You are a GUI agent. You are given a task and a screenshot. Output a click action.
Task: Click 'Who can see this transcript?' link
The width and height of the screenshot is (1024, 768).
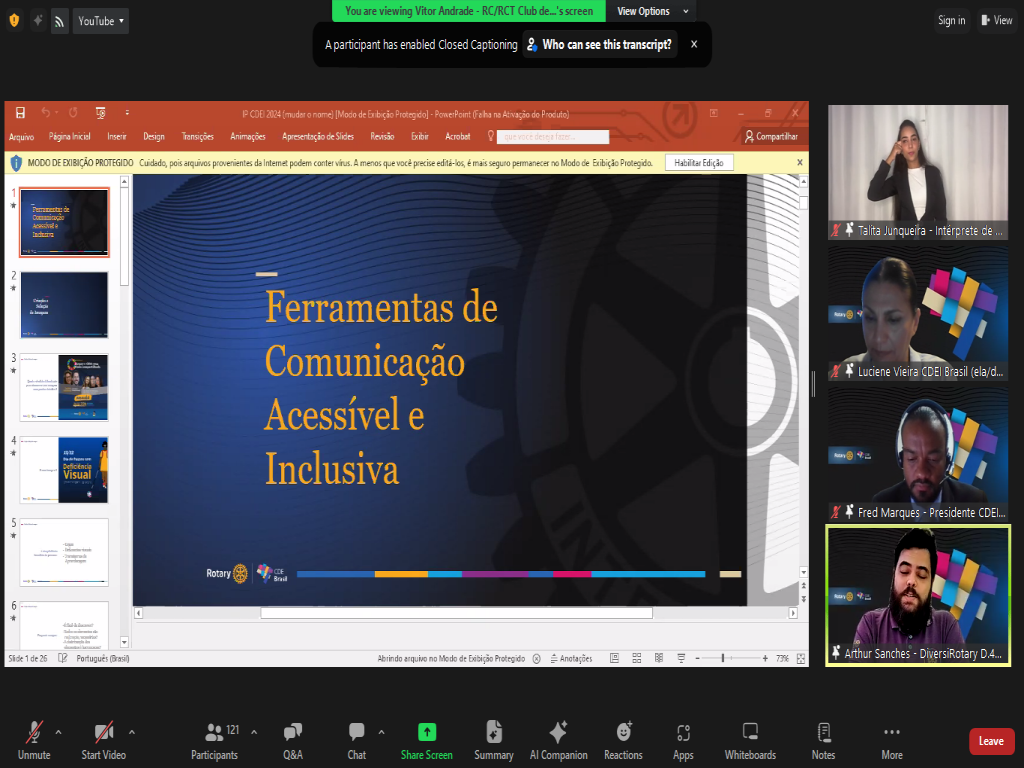click(599, 45)
